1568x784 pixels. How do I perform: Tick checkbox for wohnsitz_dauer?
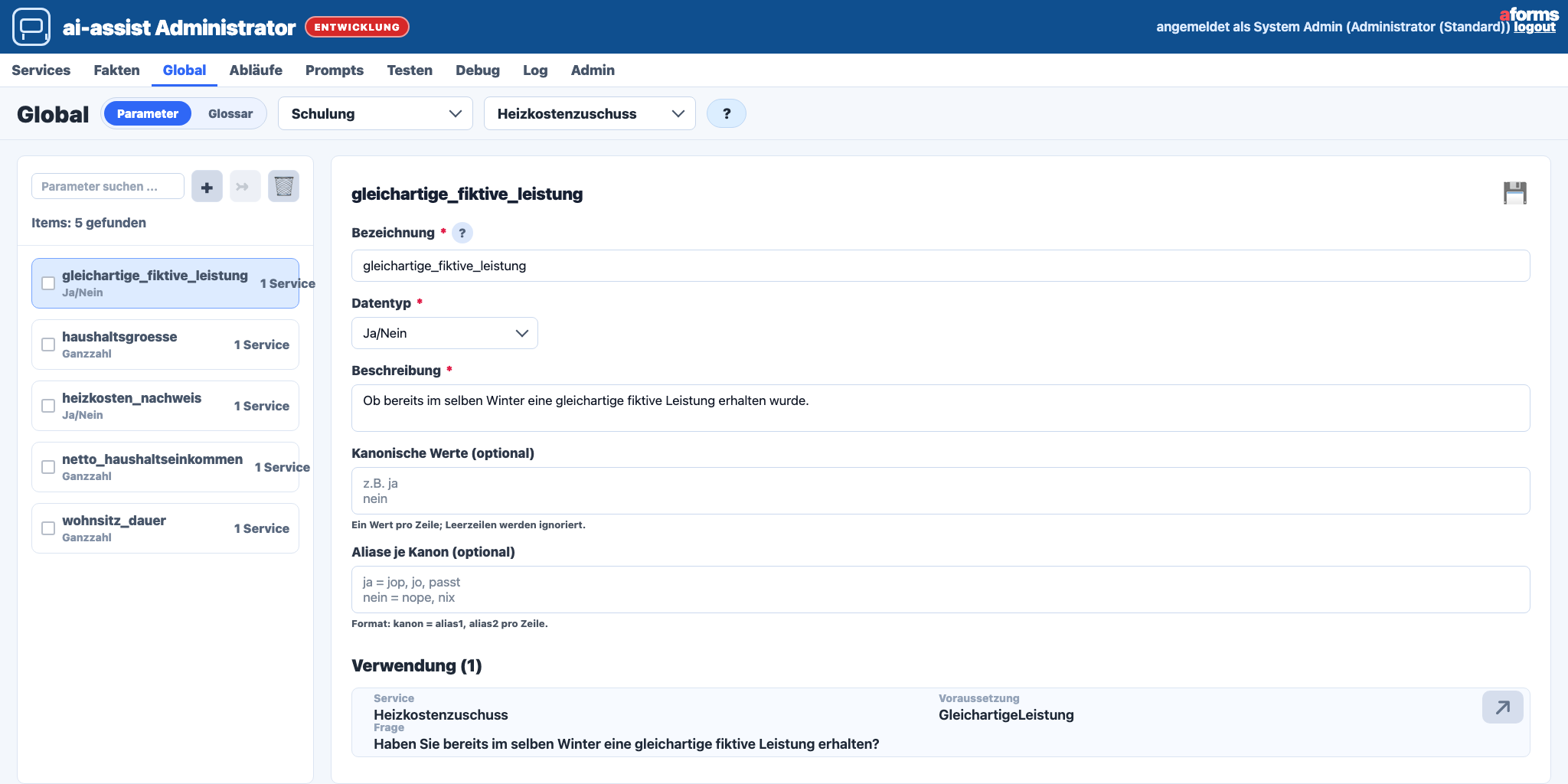(48, 528)
